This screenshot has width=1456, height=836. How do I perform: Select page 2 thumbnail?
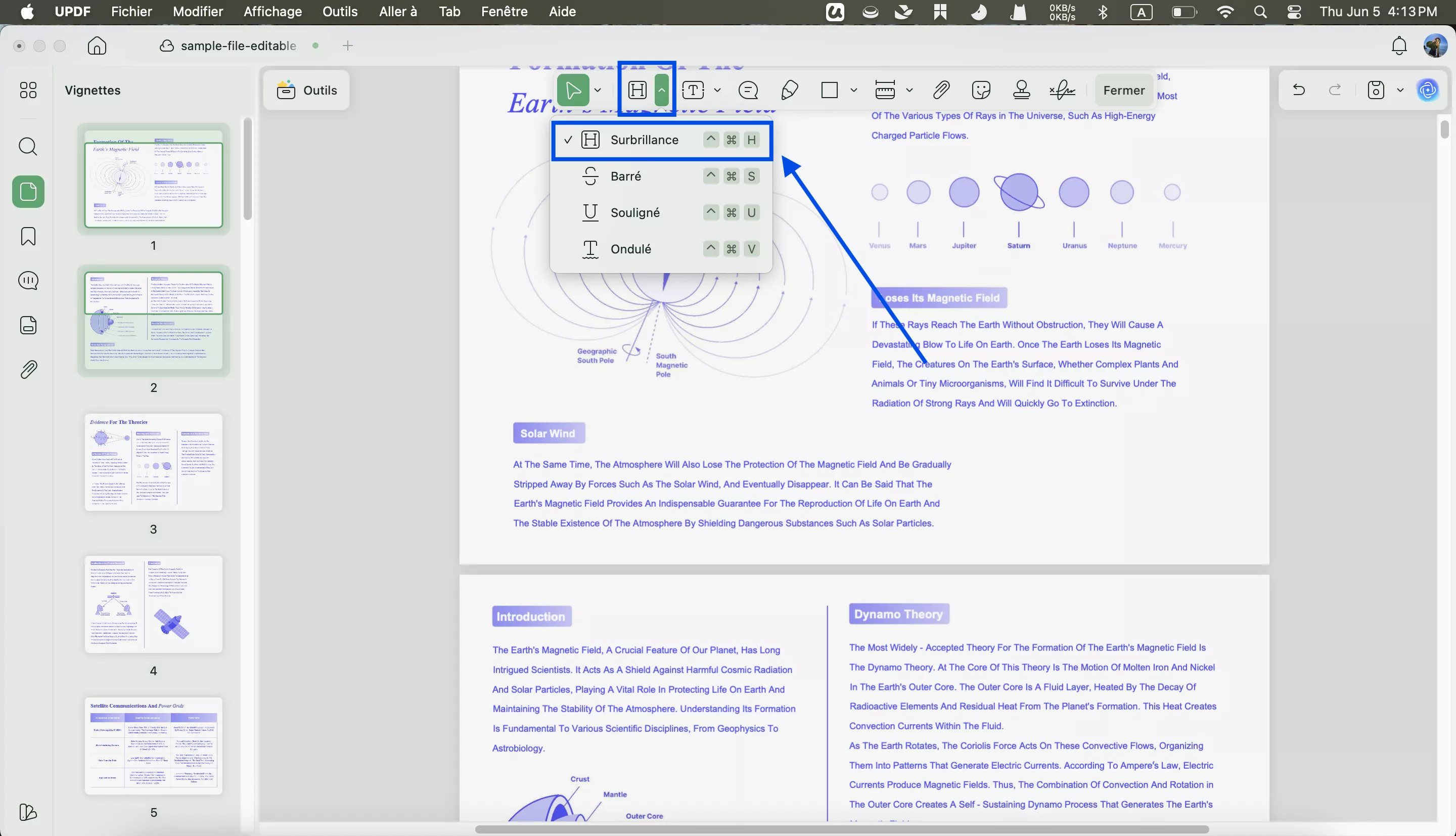[x=153, y=321]
